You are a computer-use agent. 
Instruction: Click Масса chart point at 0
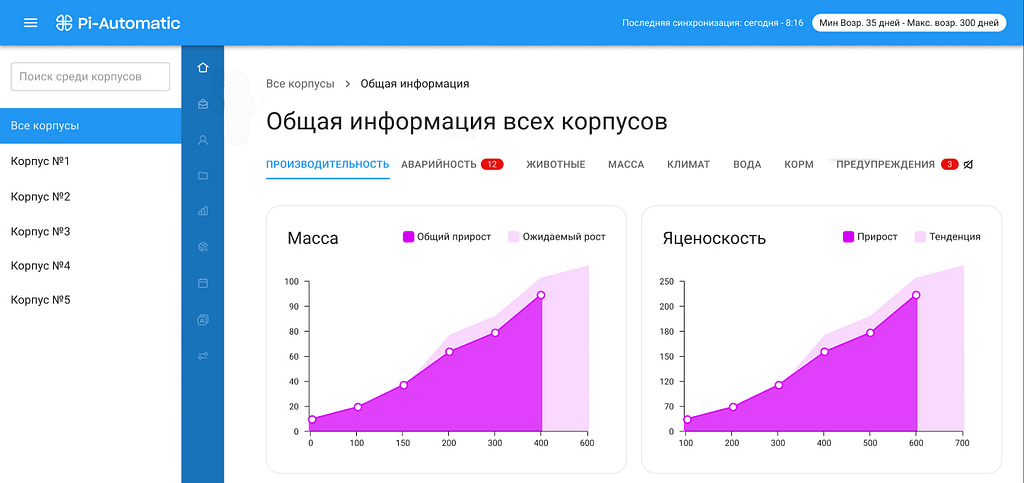[312, 420]
